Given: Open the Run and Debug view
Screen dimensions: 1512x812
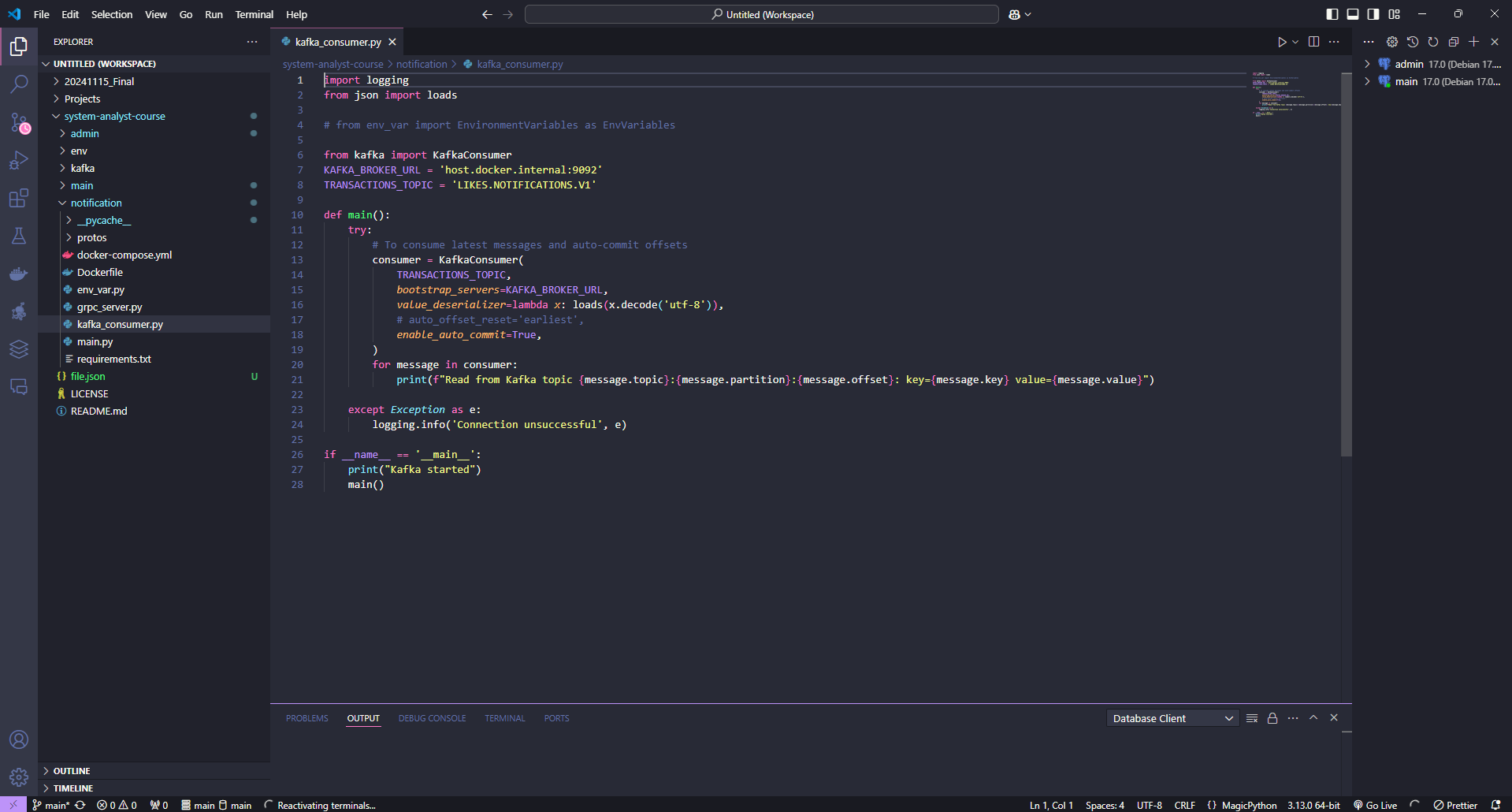Looking at the screenshot, I should (x=19, y=160).
